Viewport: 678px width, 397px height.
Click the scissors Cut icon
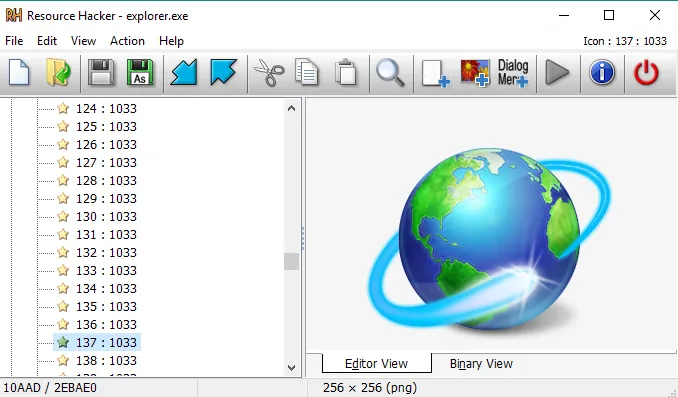click(x=269, y=73)
